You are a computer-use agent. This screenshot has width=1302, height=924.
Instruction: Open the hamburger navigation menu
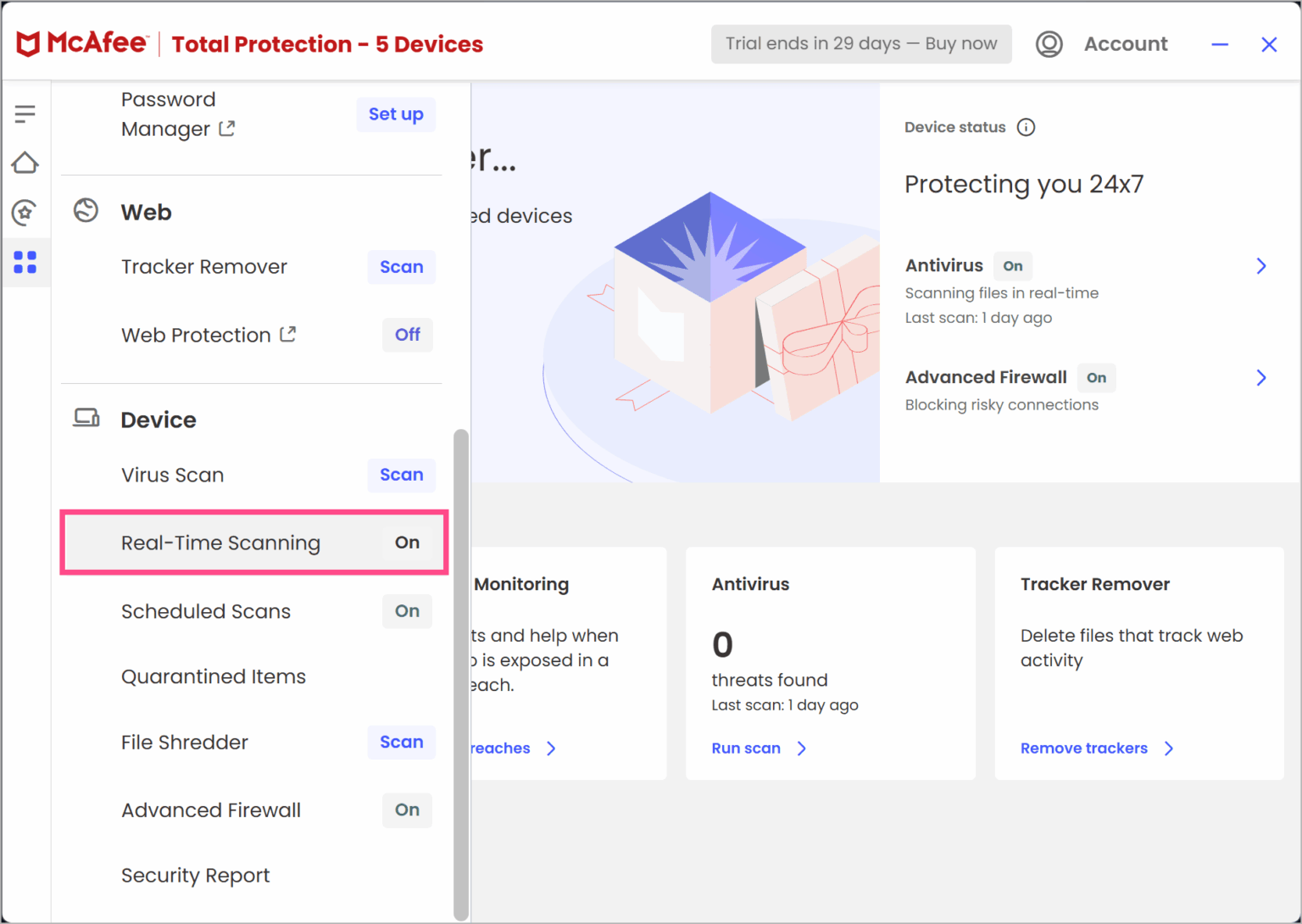(25, 113)
